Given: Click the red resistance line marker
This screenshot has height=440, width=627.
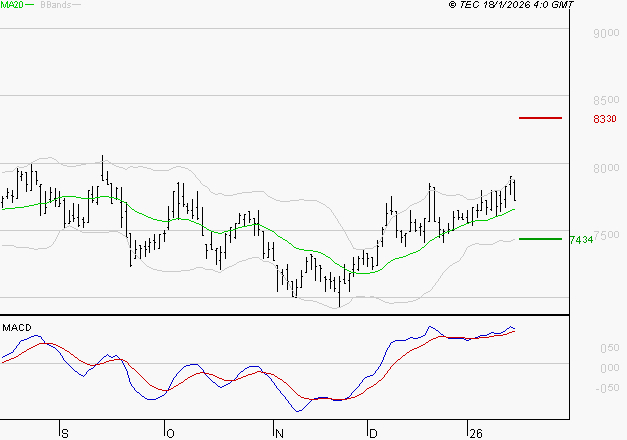Looking at the screenshot, I should tap(540, 118).
